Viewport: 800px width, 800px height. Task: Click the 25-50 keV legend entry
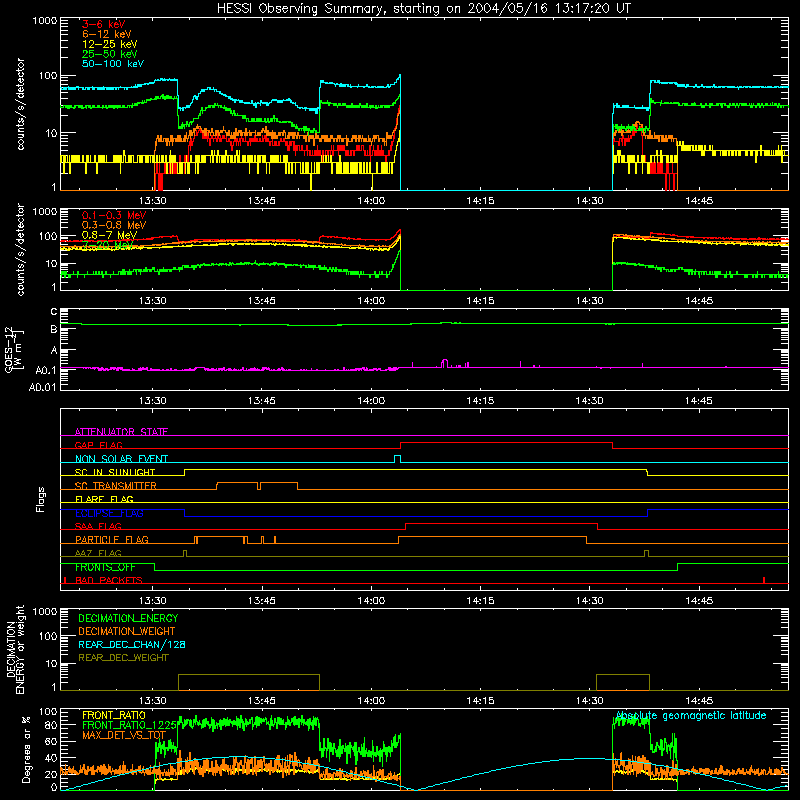[110, 54]
